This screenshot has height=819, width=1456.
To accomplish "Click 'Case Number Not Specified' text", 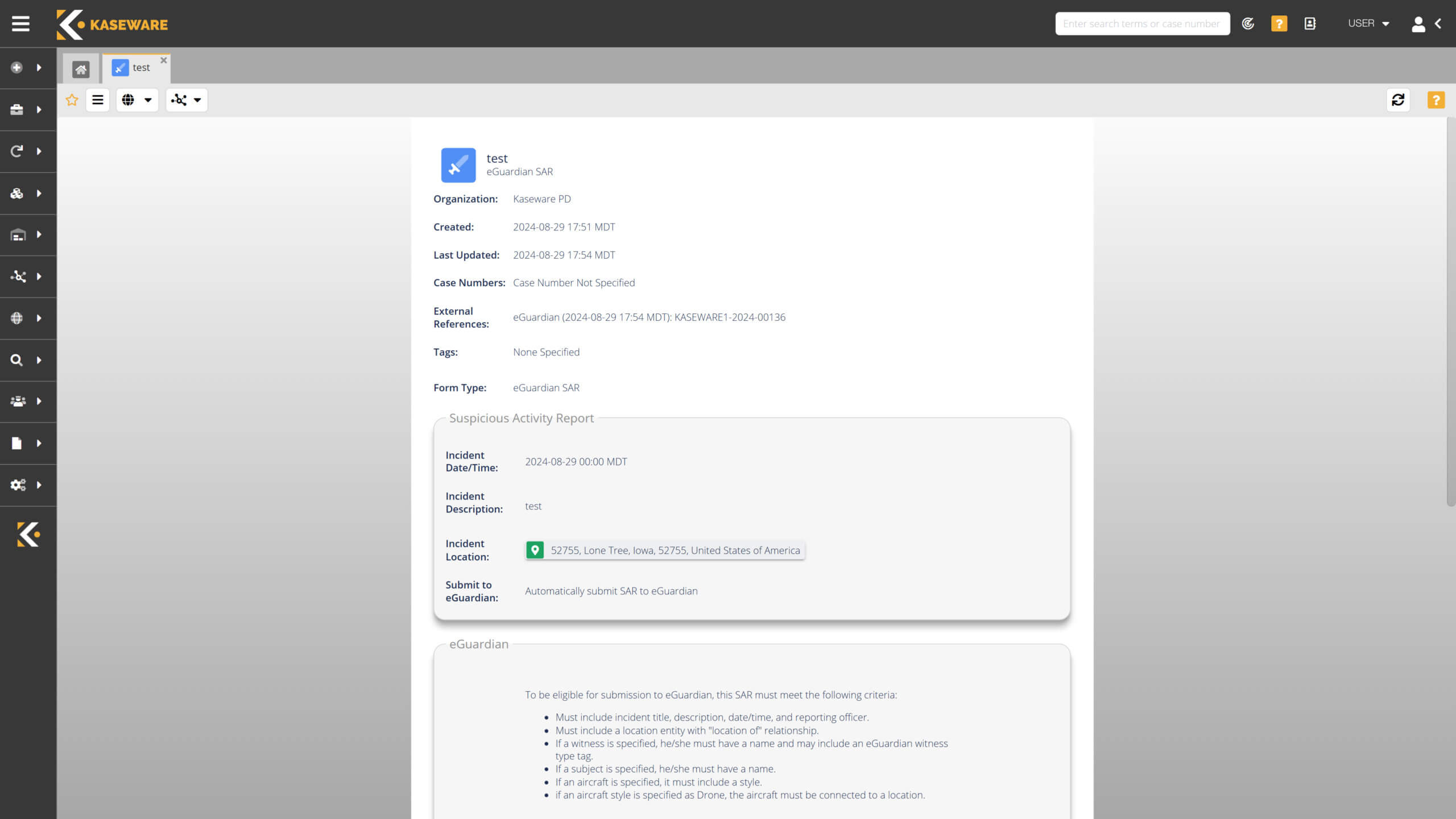I will click(x=574, y=283).
